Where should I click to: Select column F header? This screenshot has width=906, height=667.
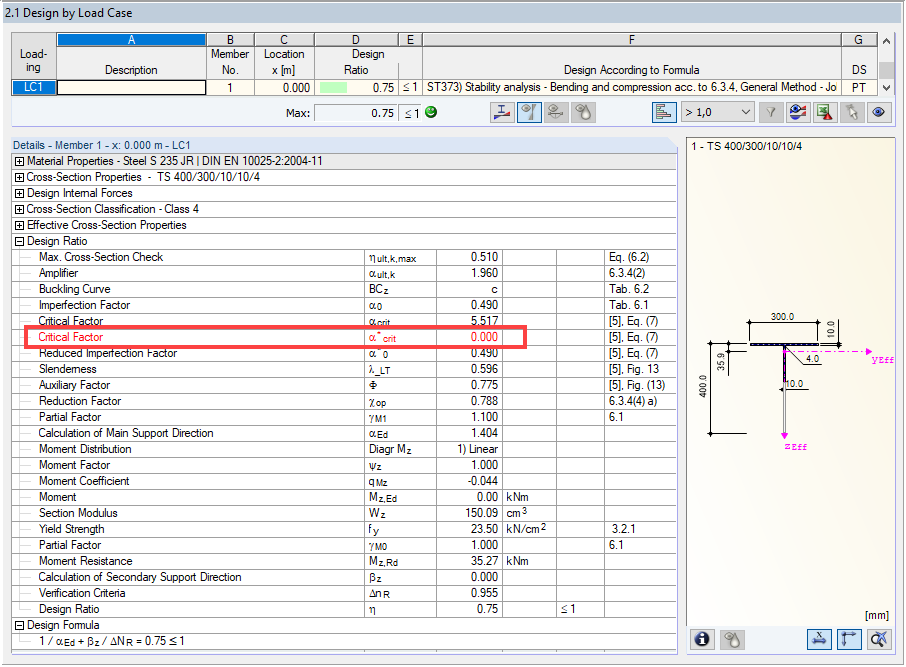pyautogui.click(x=632, y=39)
